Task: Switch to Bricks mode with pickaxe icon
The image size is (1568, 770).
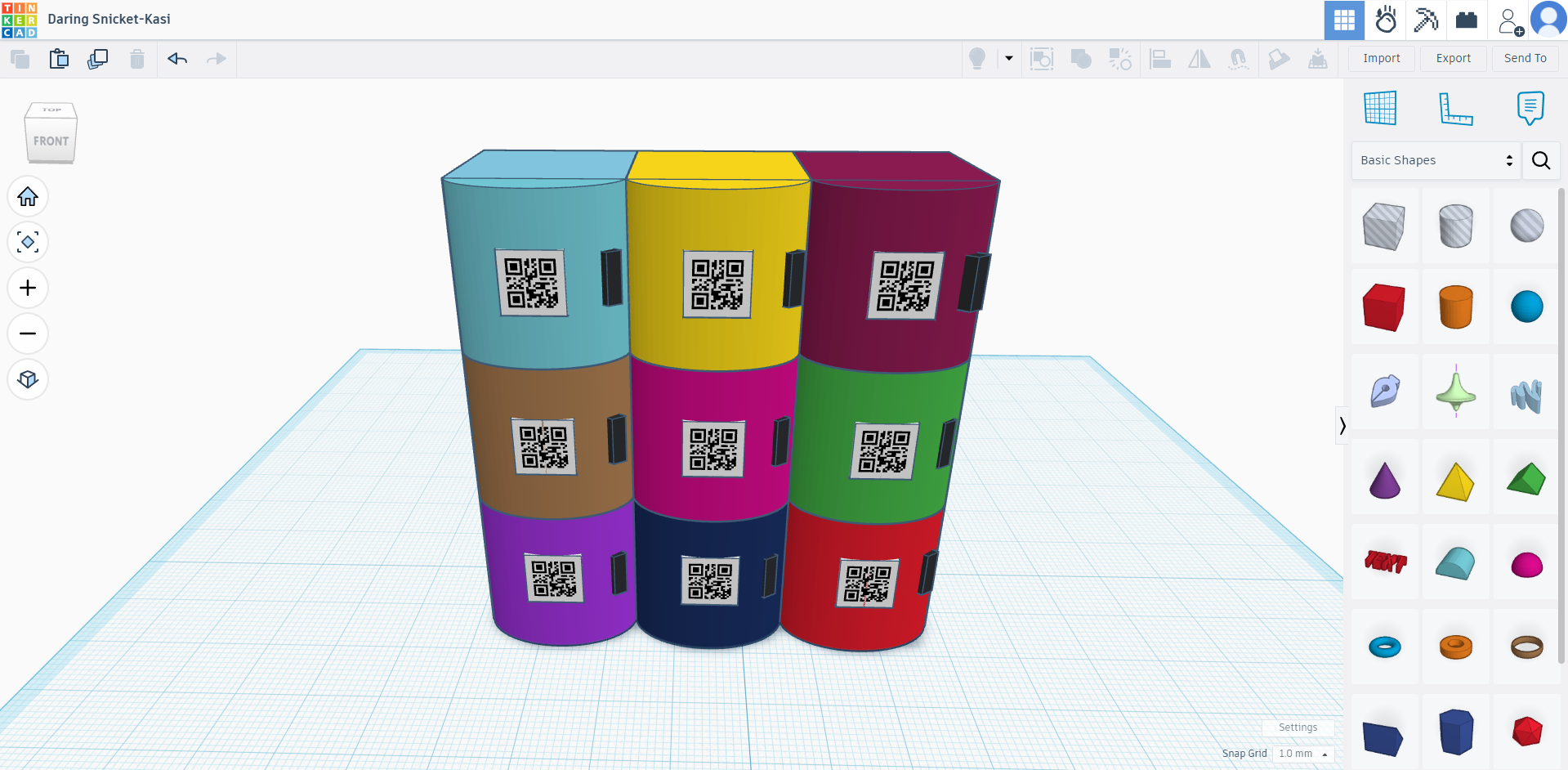Action: pyautogui.click(x=1426, y=20)
